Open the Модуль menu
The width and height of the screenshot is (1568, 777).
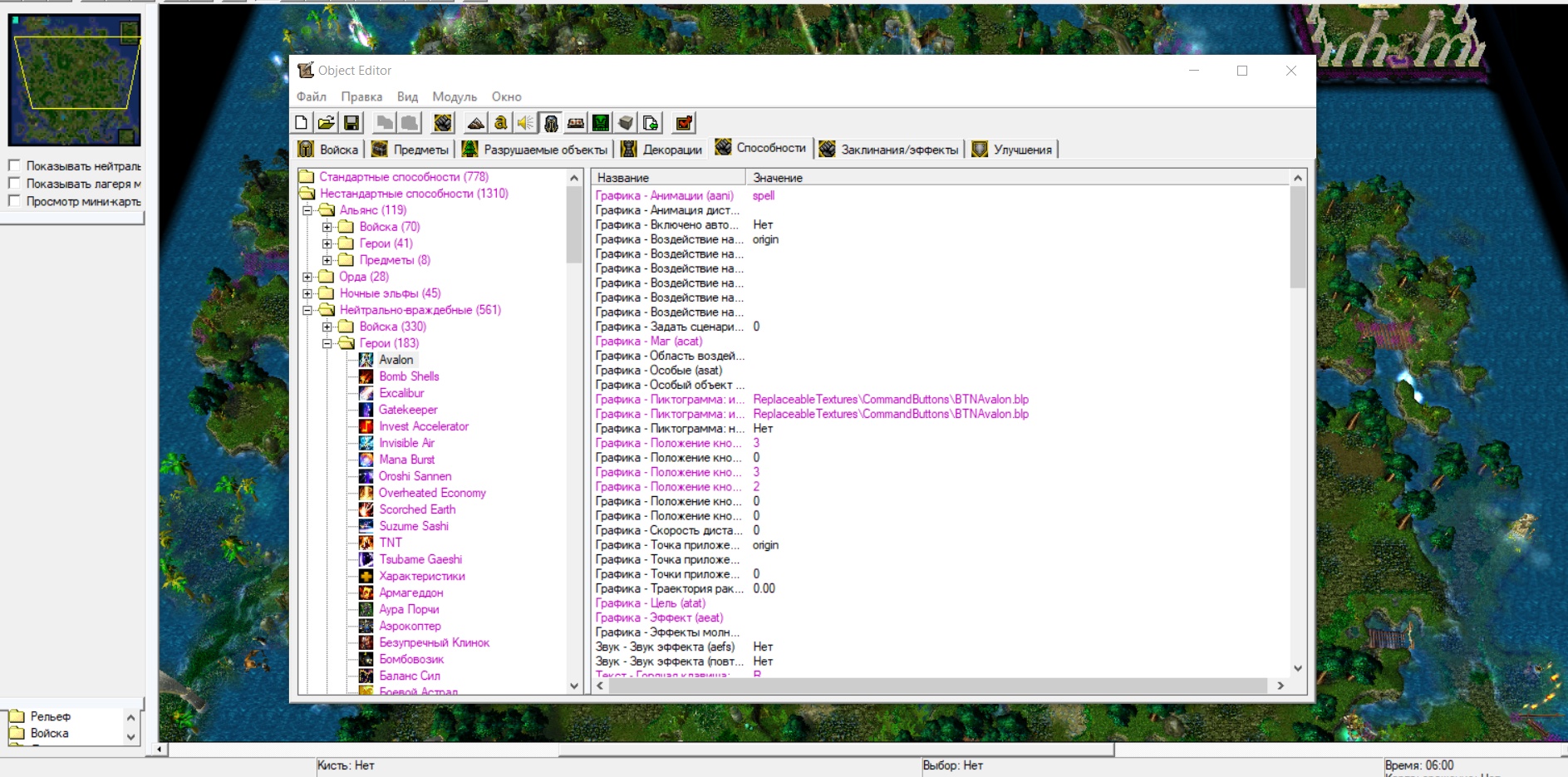pos(455,96)
